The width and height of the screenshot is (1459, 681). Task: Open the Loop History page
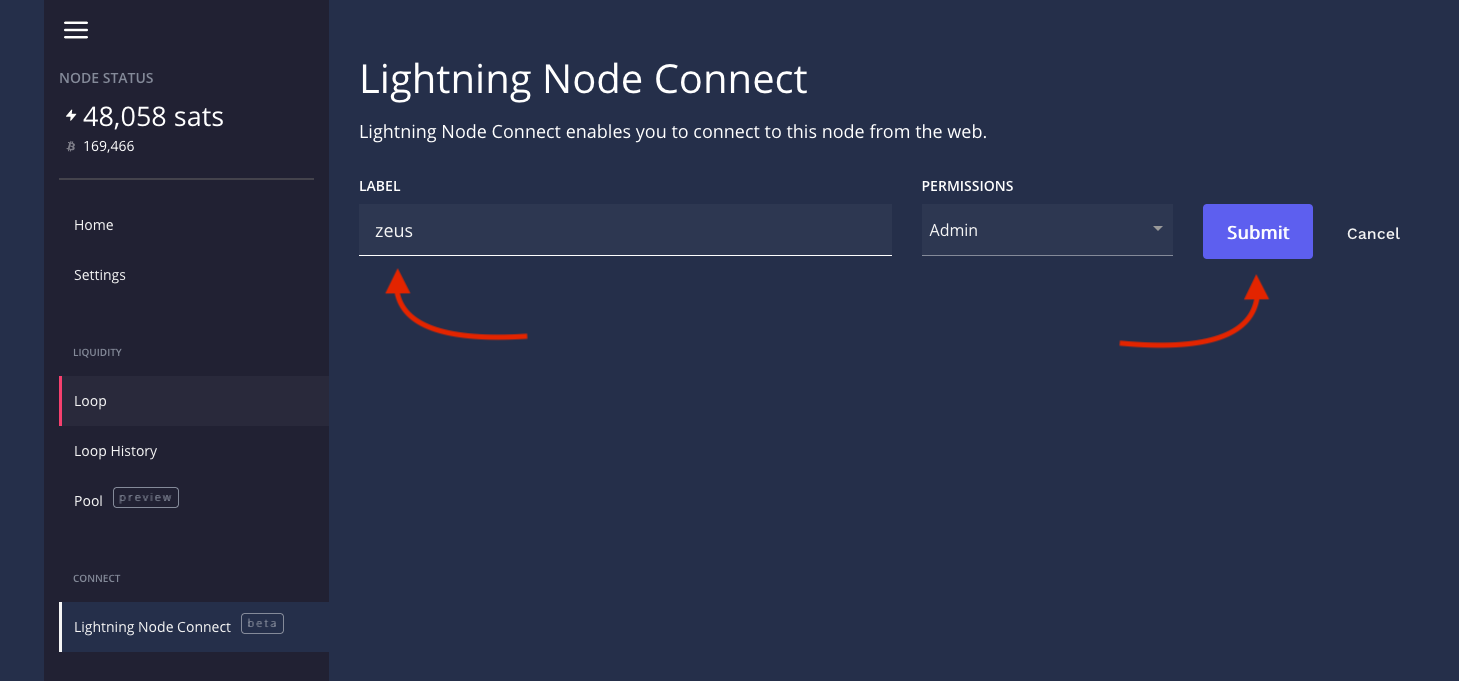(116, 451)
